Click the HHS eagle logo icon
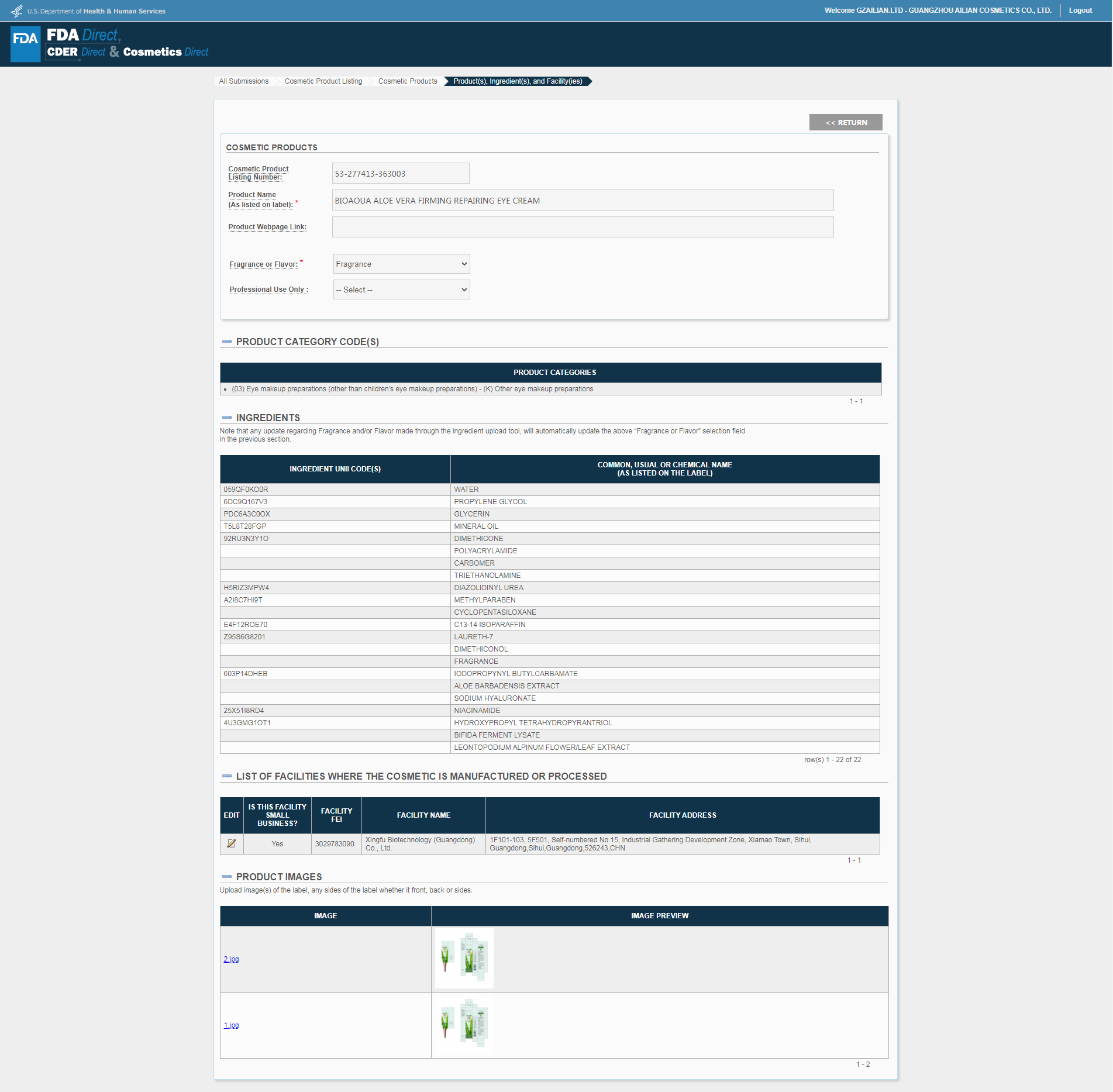 point(17,11)
